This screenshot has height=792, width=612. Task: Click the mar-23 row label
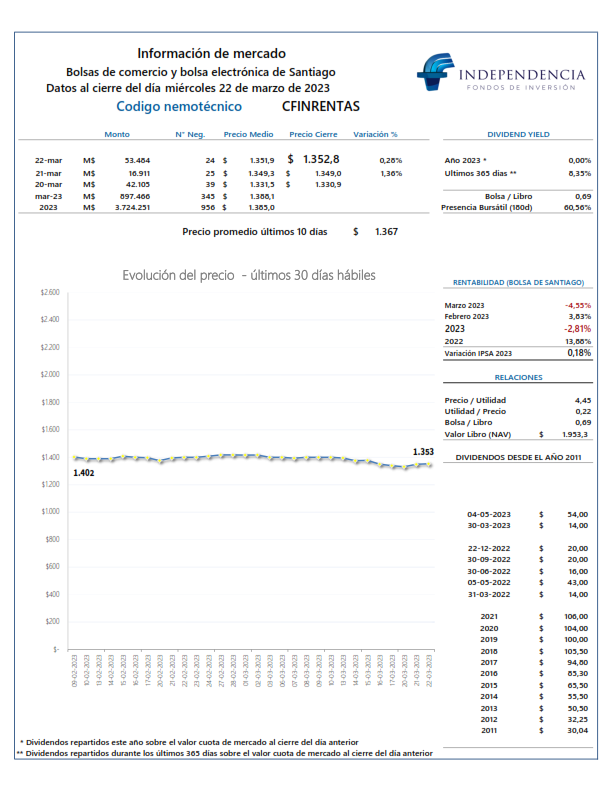tap(48, 196)
